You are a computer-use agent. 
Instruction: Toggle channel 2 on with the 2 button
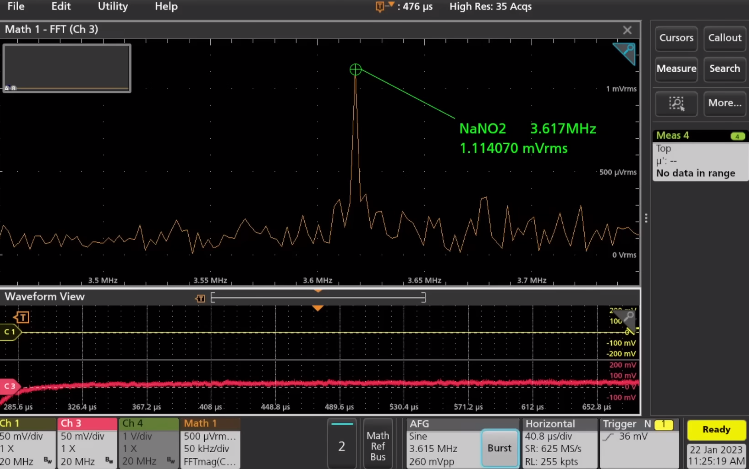coord(341,446)
